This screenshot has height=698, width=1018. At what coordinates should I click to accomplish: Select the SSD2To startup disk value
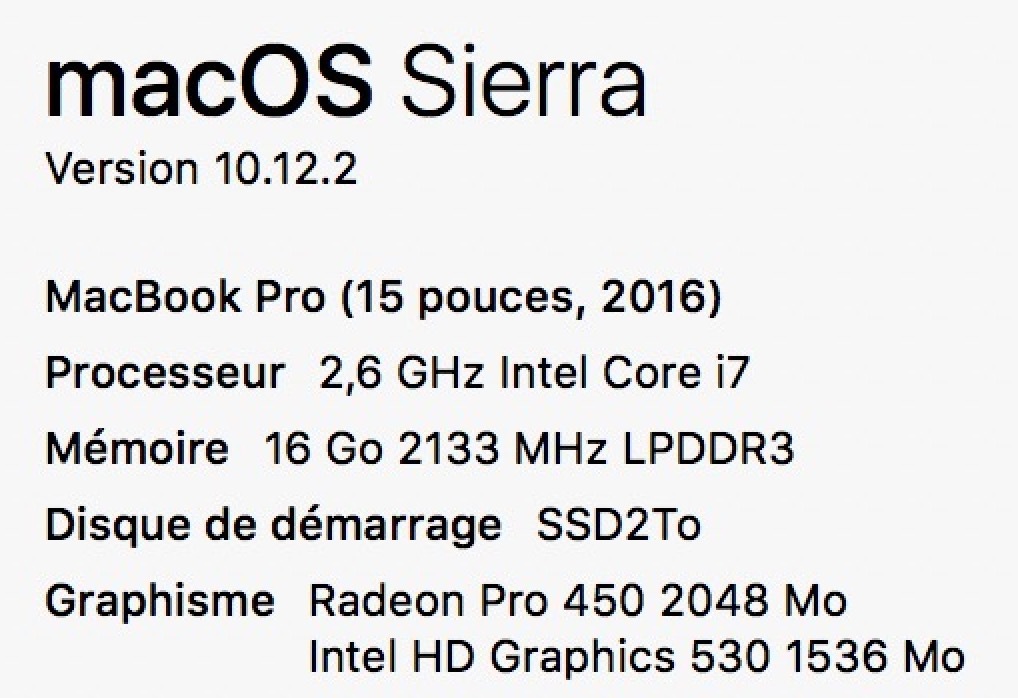[x=619, y=525]
